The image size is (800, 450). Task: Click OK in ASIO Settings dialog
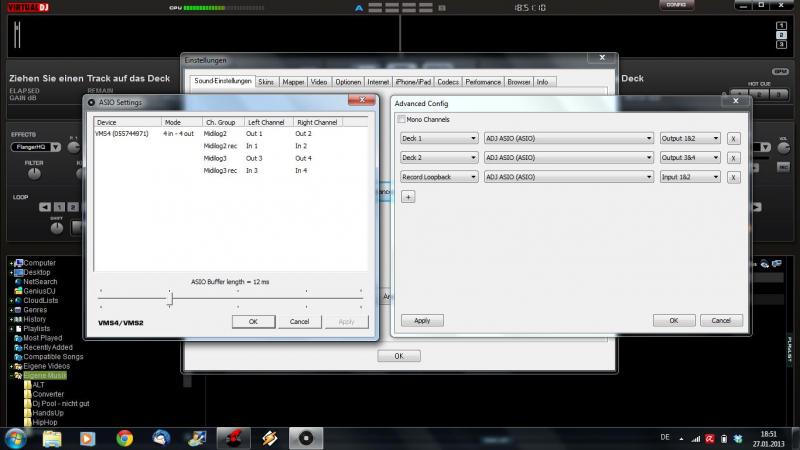click(253, 322)
